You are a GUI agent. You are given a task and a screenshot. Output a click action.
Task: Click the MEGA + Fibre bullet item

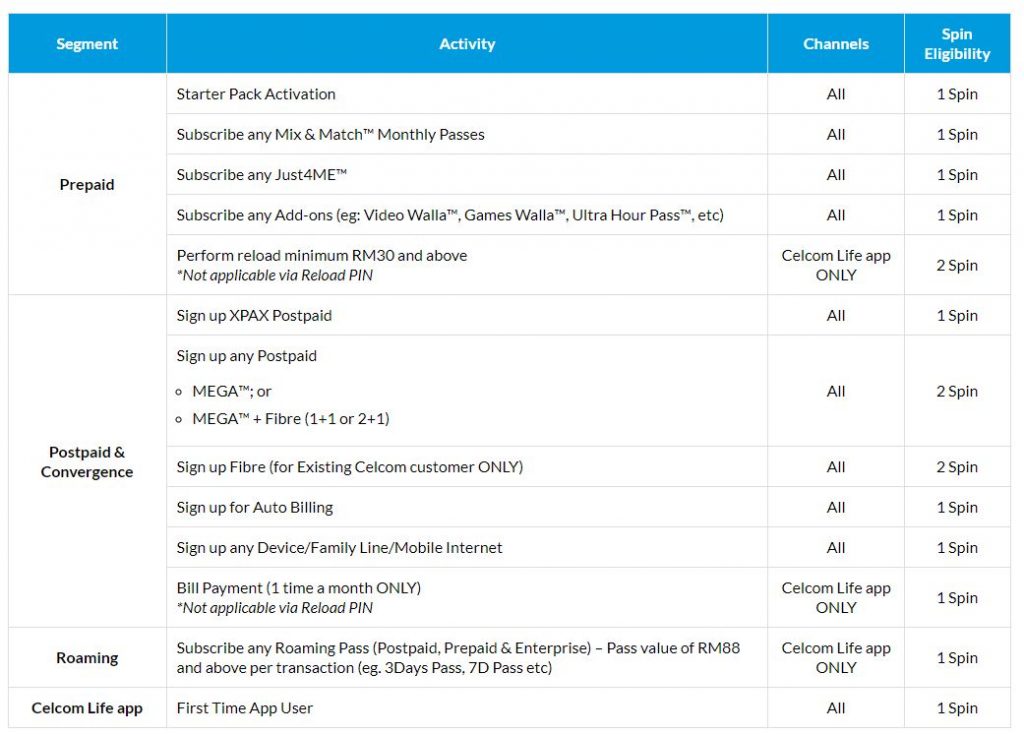pyautogui.click(x=291, y=419)
